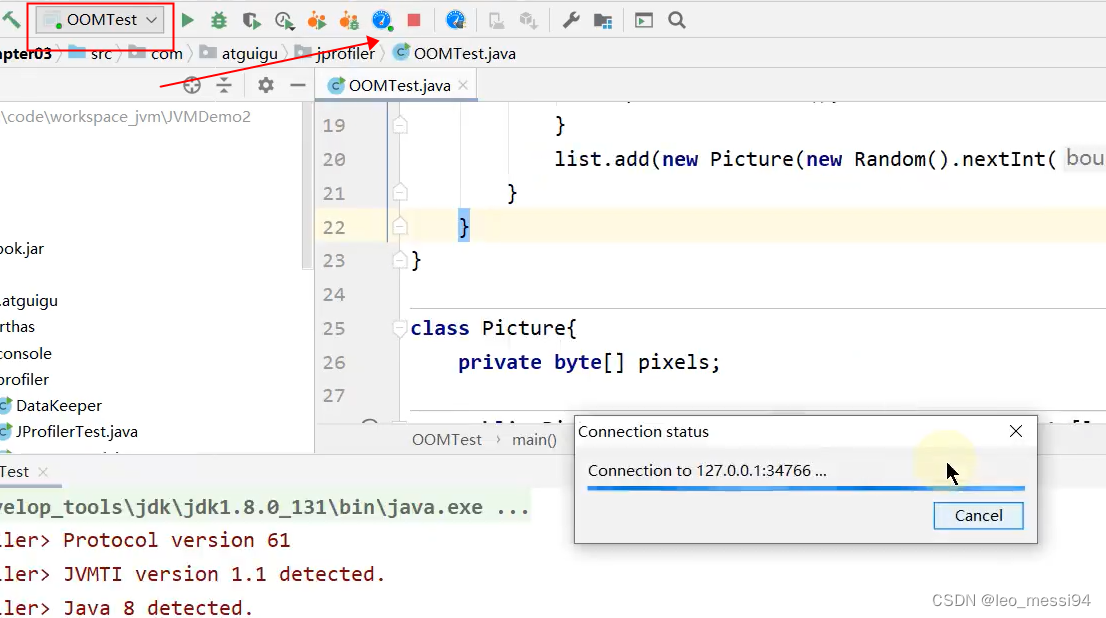This screenshot has height=618, width=1106.
Task: Click 'Connection to 127.0.0.1:34766' status text
Action: click(x=707, y=471)
